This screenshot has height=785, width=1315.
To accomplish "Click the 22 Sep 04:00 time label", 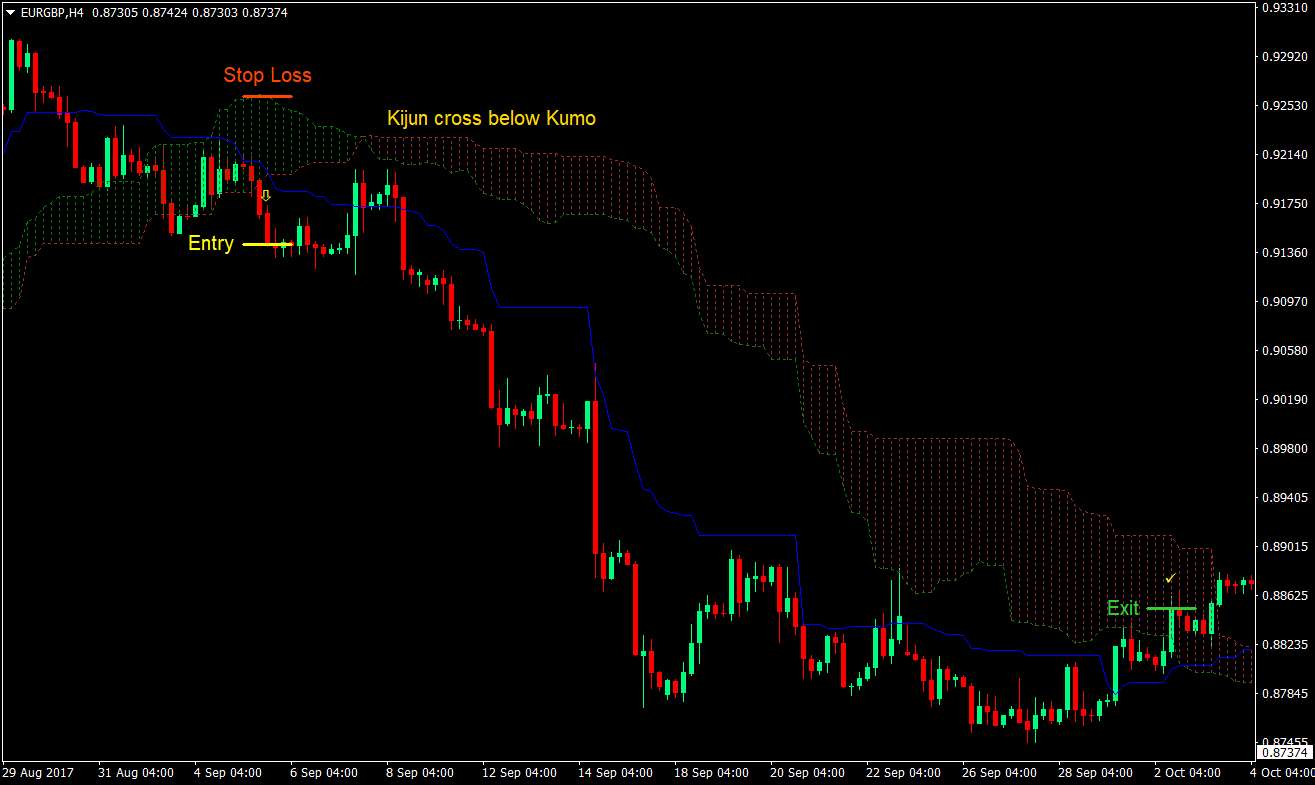I will (x=903, y=773).
